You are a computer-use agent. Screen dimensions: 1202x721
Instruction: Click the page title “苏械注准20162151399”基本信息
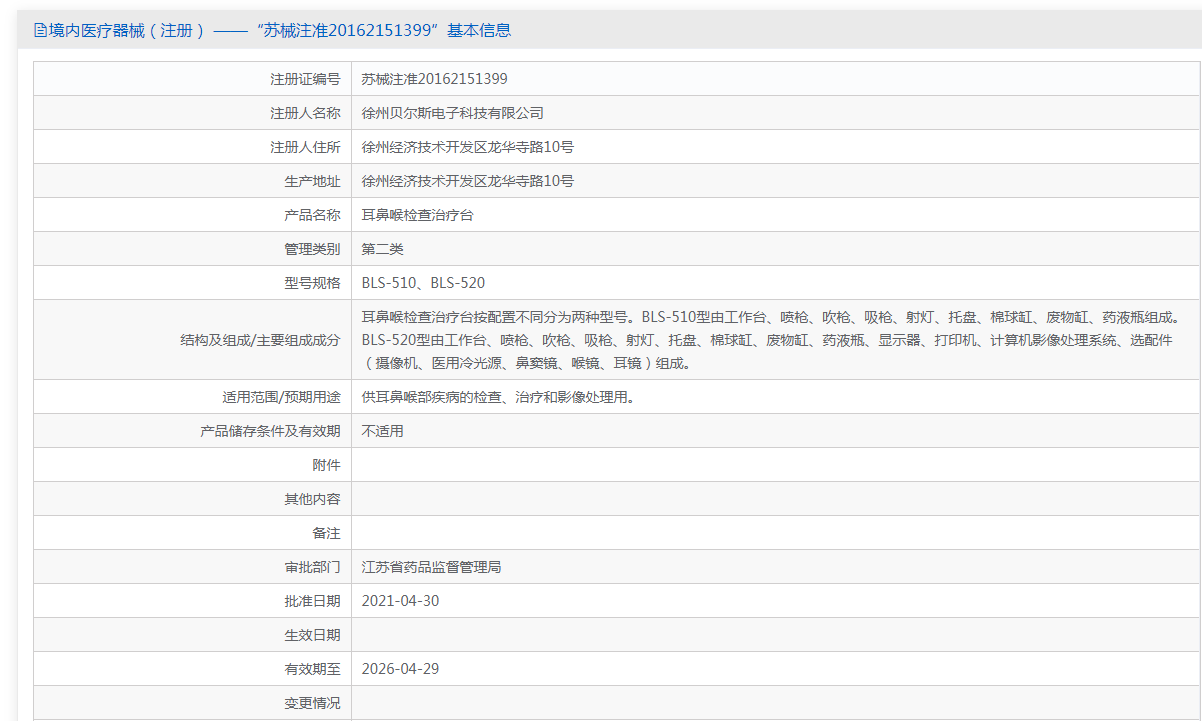pyautogui.click(x=383, y=30)
